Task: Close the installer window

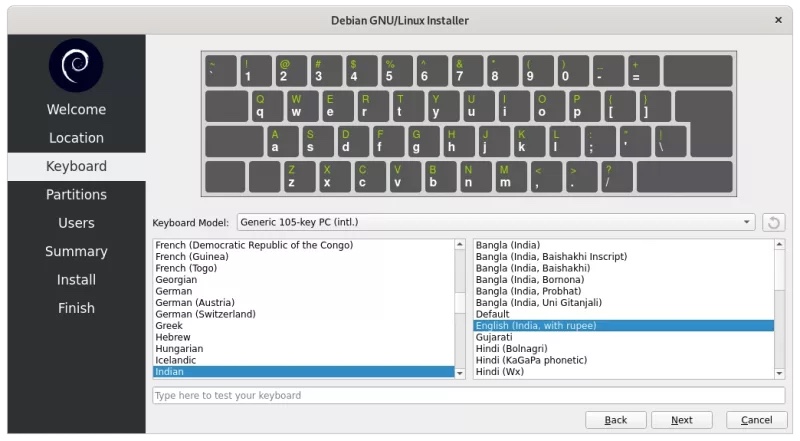Action: coord(778,20)
